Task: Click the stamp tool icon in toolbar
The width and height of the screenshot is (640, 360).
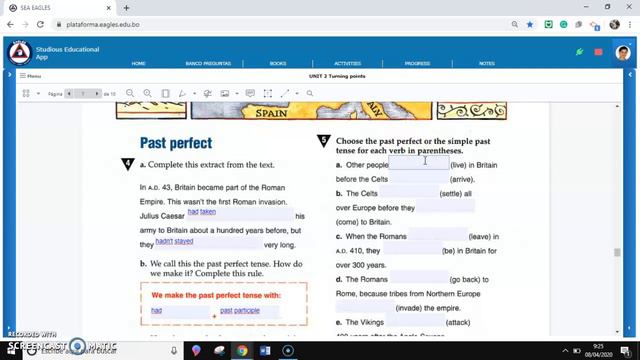Action: [x=207, y=93]
